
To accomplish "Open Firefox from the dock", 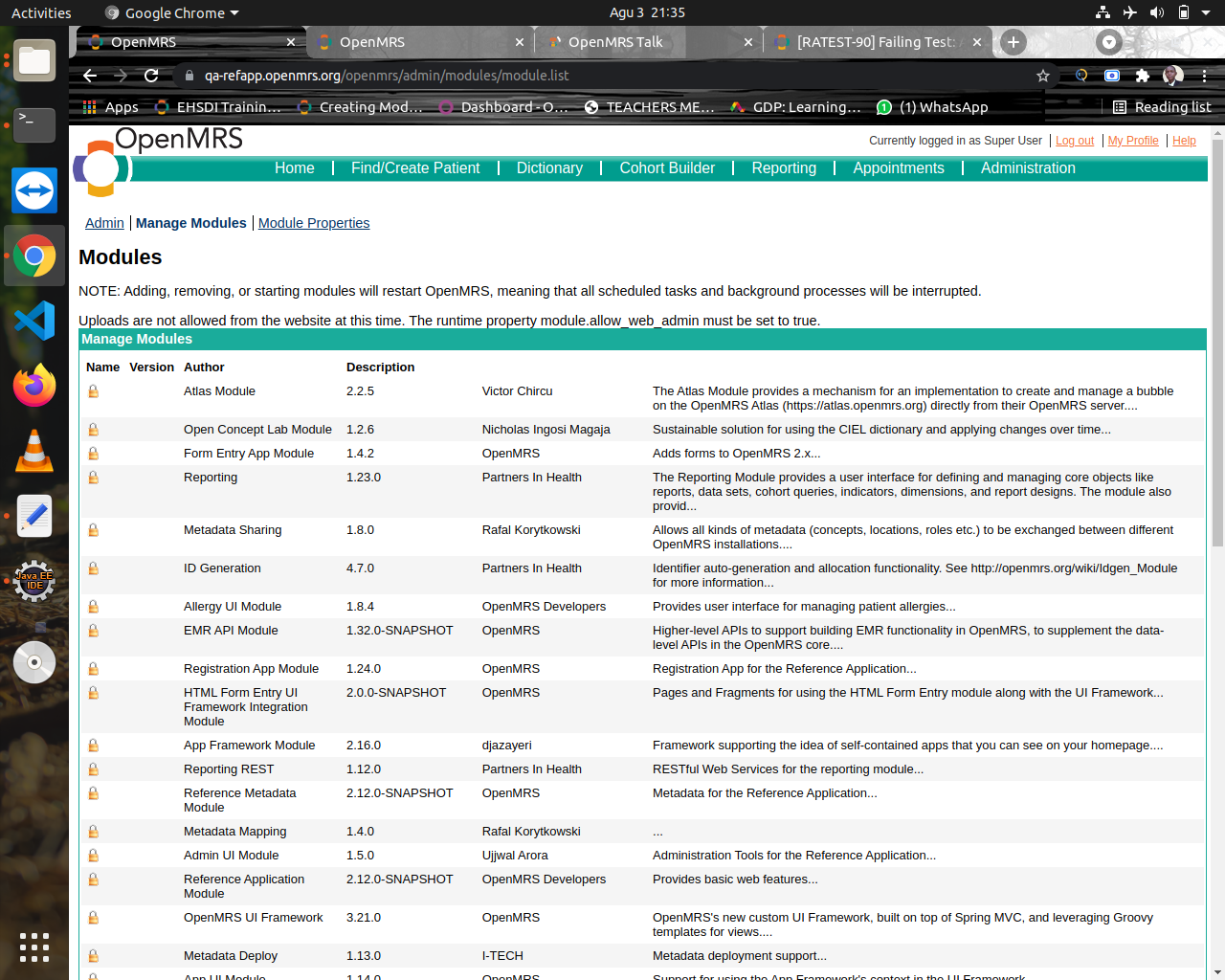I will coord(34,386).
